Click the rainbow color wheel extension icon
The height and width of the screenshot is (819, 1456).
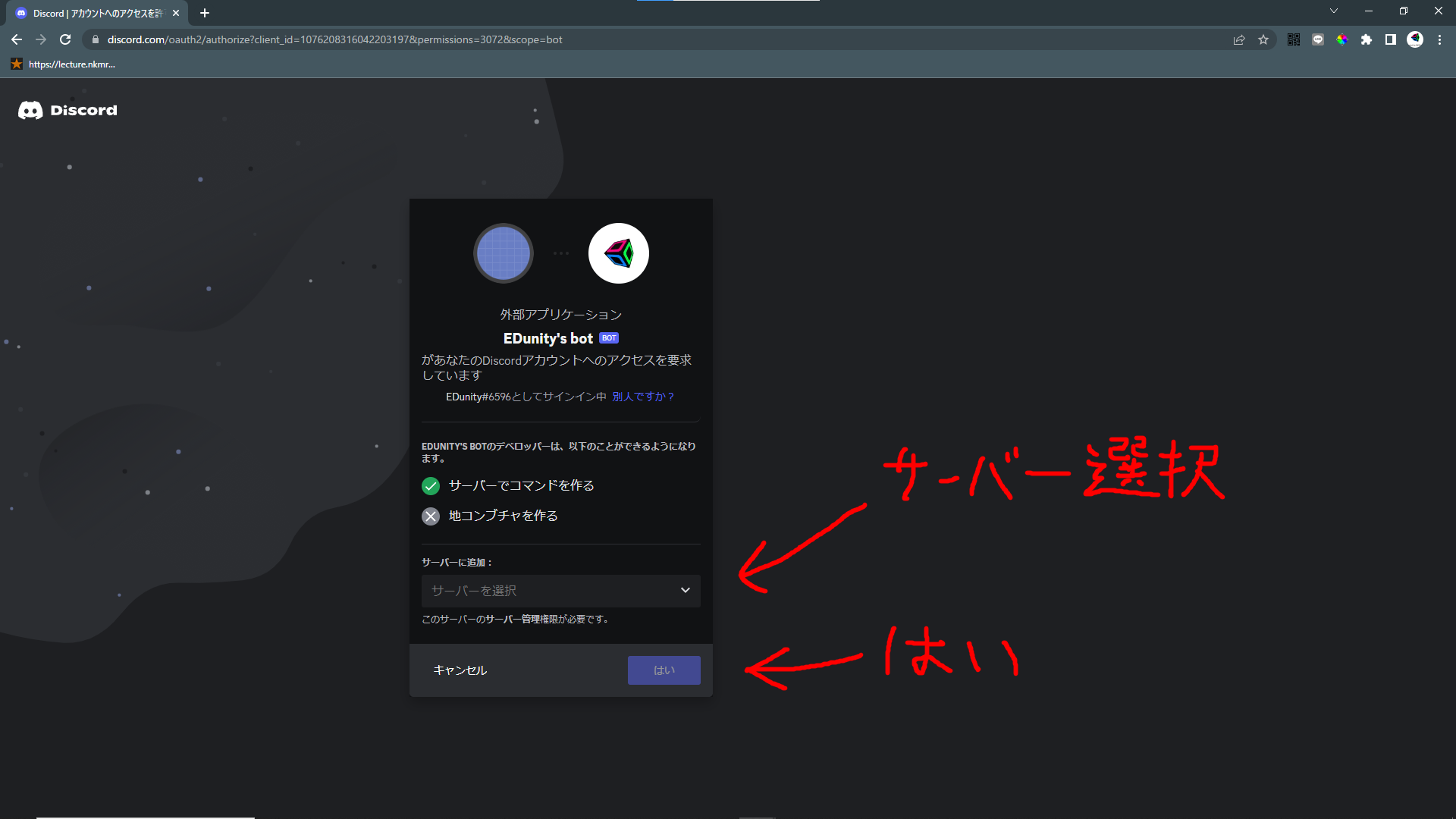tap(1342, 39)
